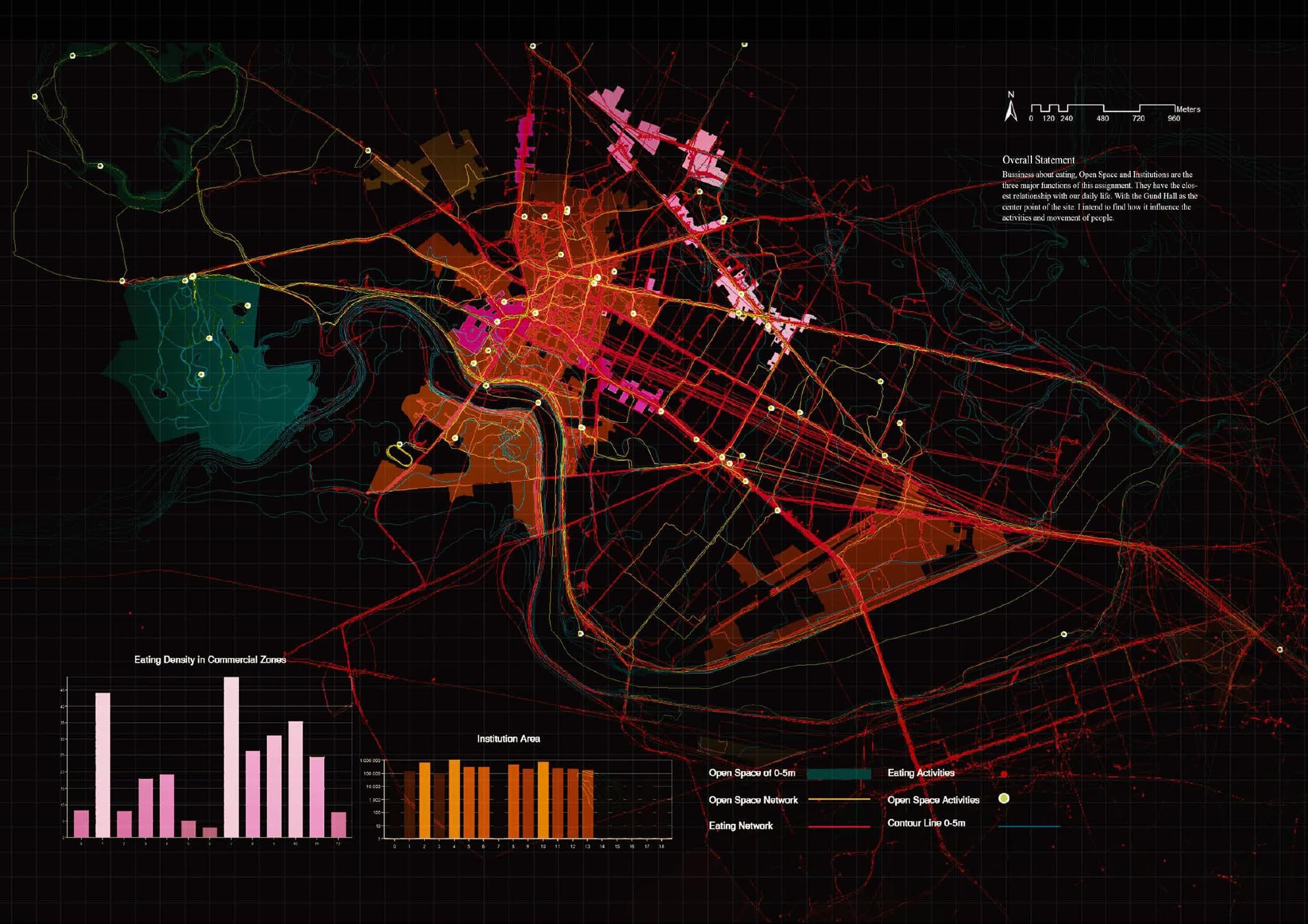The width and height of the screenshot is (1308, 924).
Task: Click the 'Contour Line 0-5m' legend label
Action: click(926, 823)
